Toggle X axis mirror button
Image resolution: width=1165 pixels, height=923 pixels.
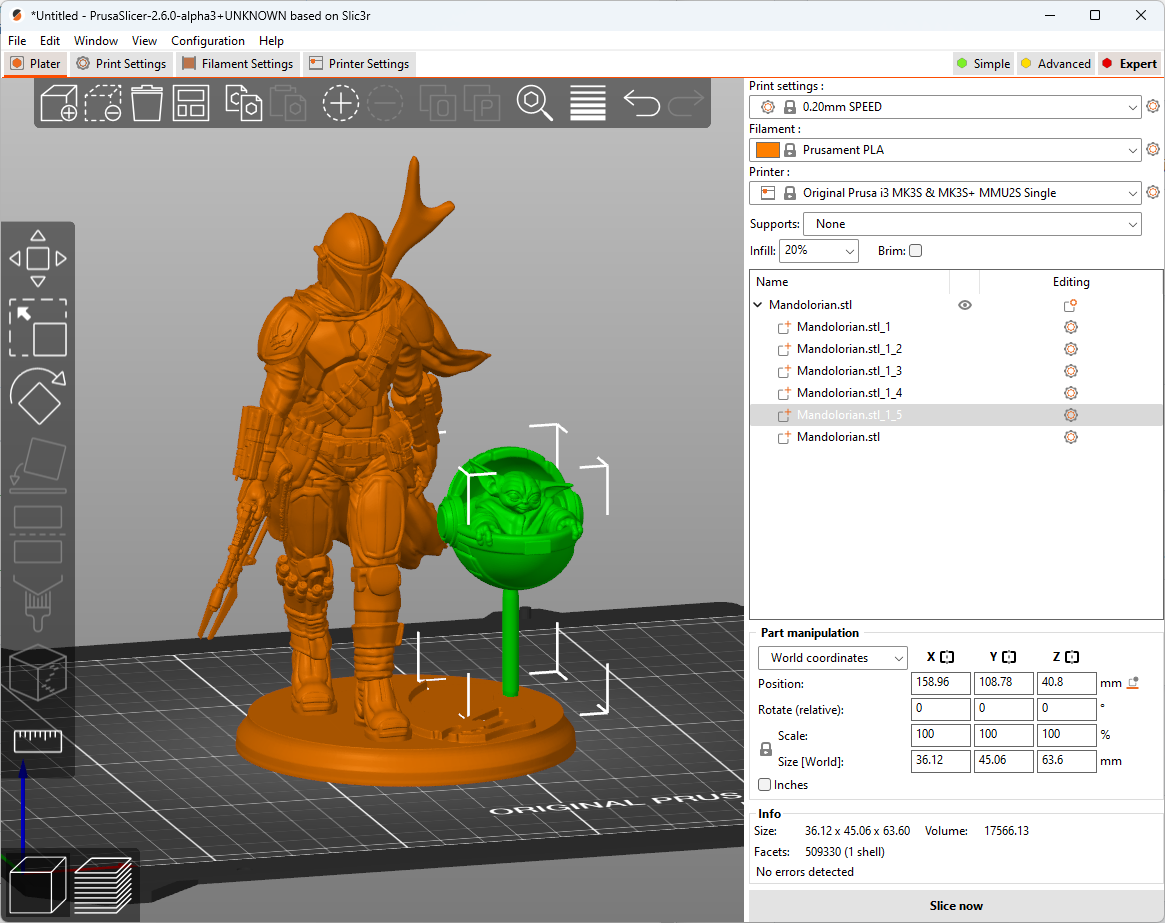[x=947, y=657]
